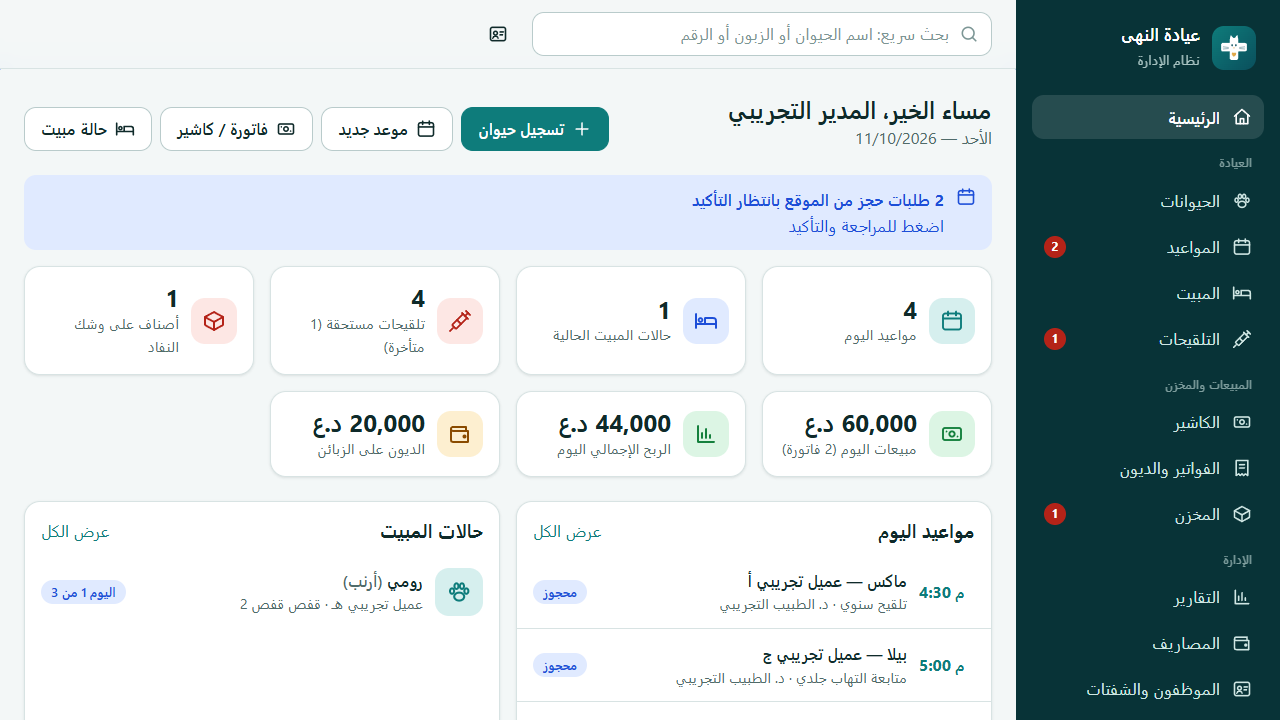Open the pending website booking requests banner
Image resolution: width=1280 pixels, height=720 pixels.
click(508, 212)
